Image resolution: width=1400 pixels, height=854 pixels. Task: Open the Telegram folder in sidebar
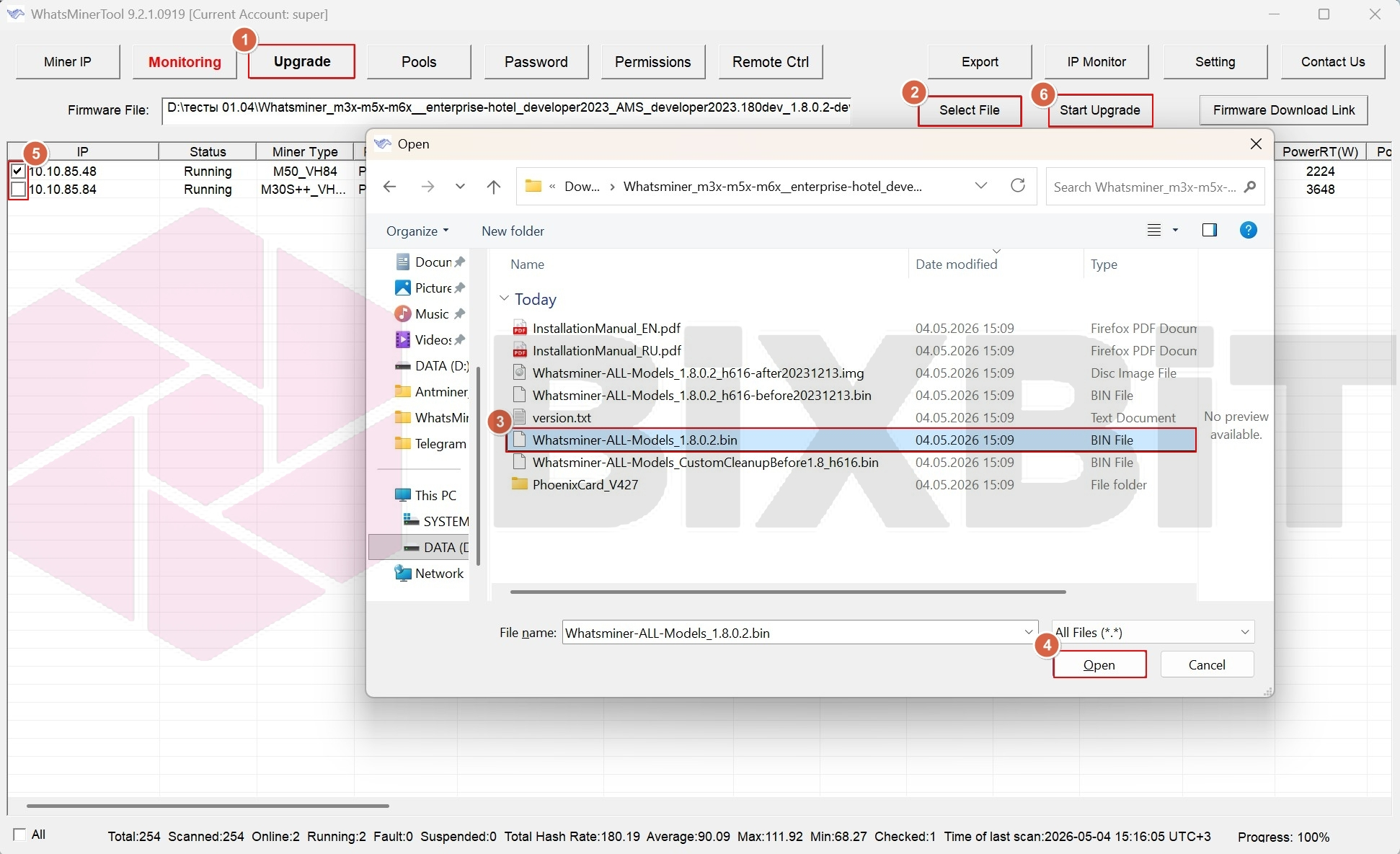coord(431,443)
